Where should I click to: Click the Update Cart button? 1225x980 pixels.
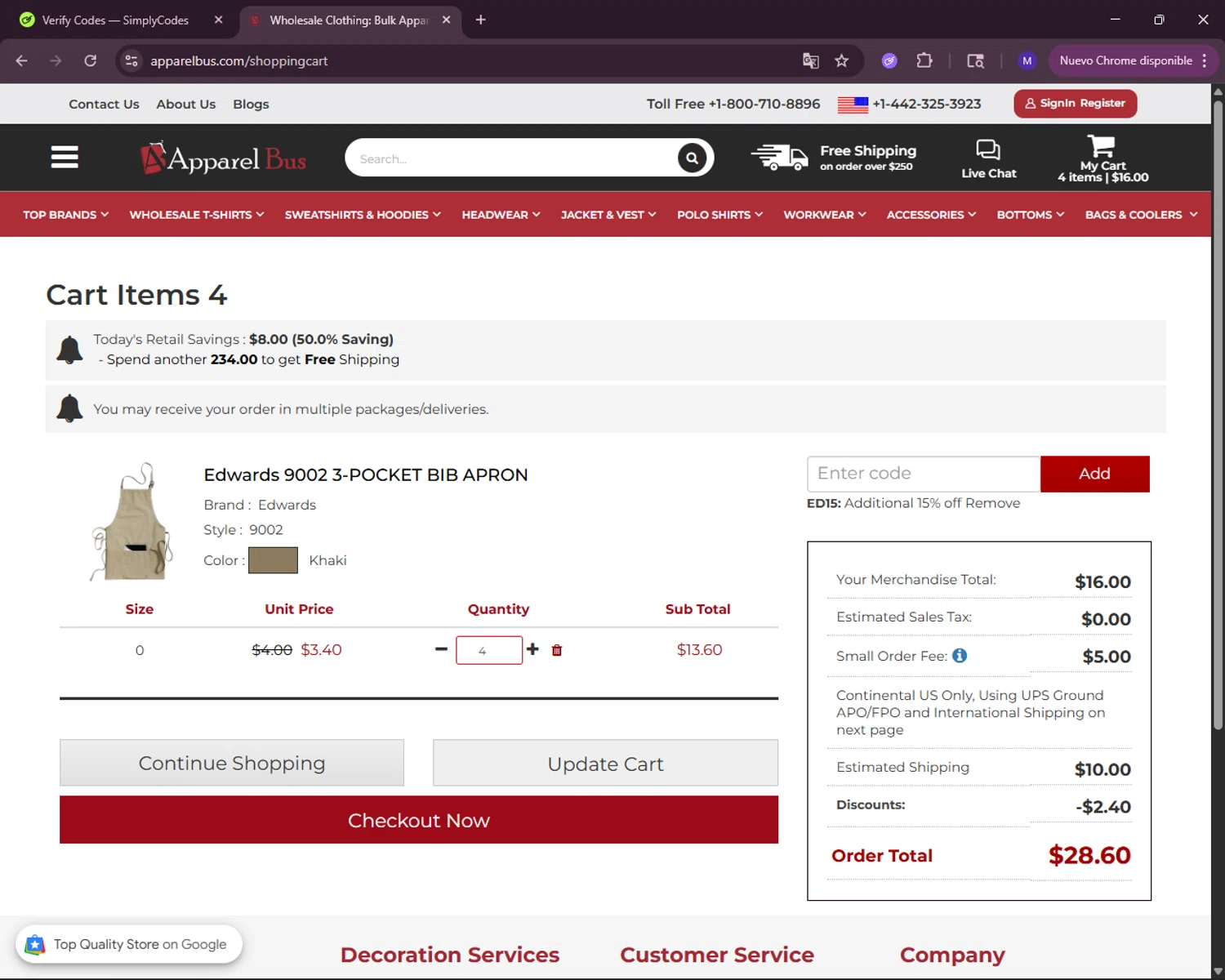click(x=605, y=763)
